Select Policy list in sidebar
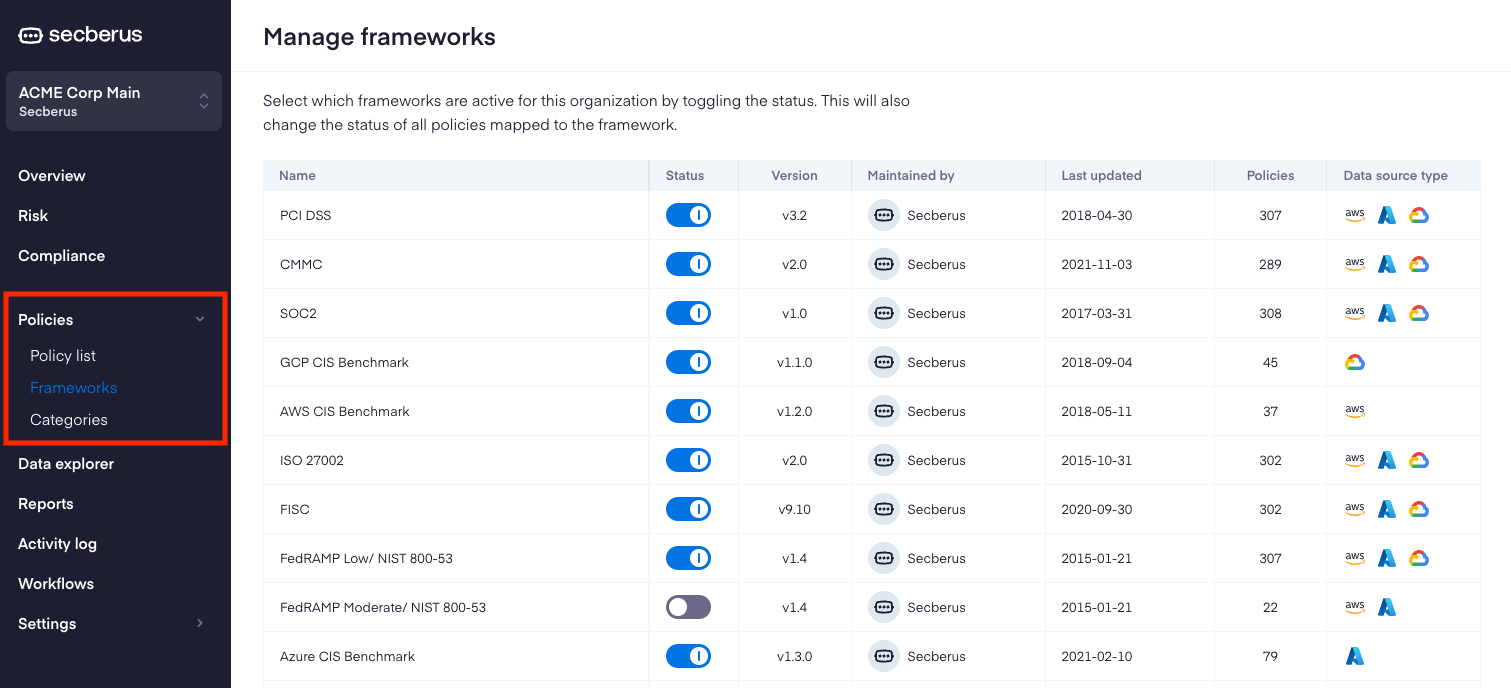Image resolution: width=1511 pixels, height=688 pixels. tap(63, 355)
